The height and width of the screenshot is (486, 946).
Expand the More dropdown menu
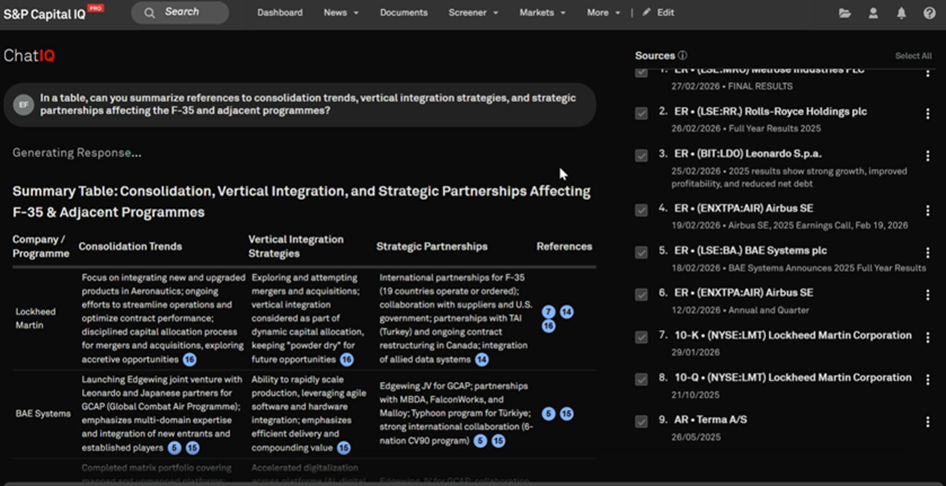[x=604, y=12]
